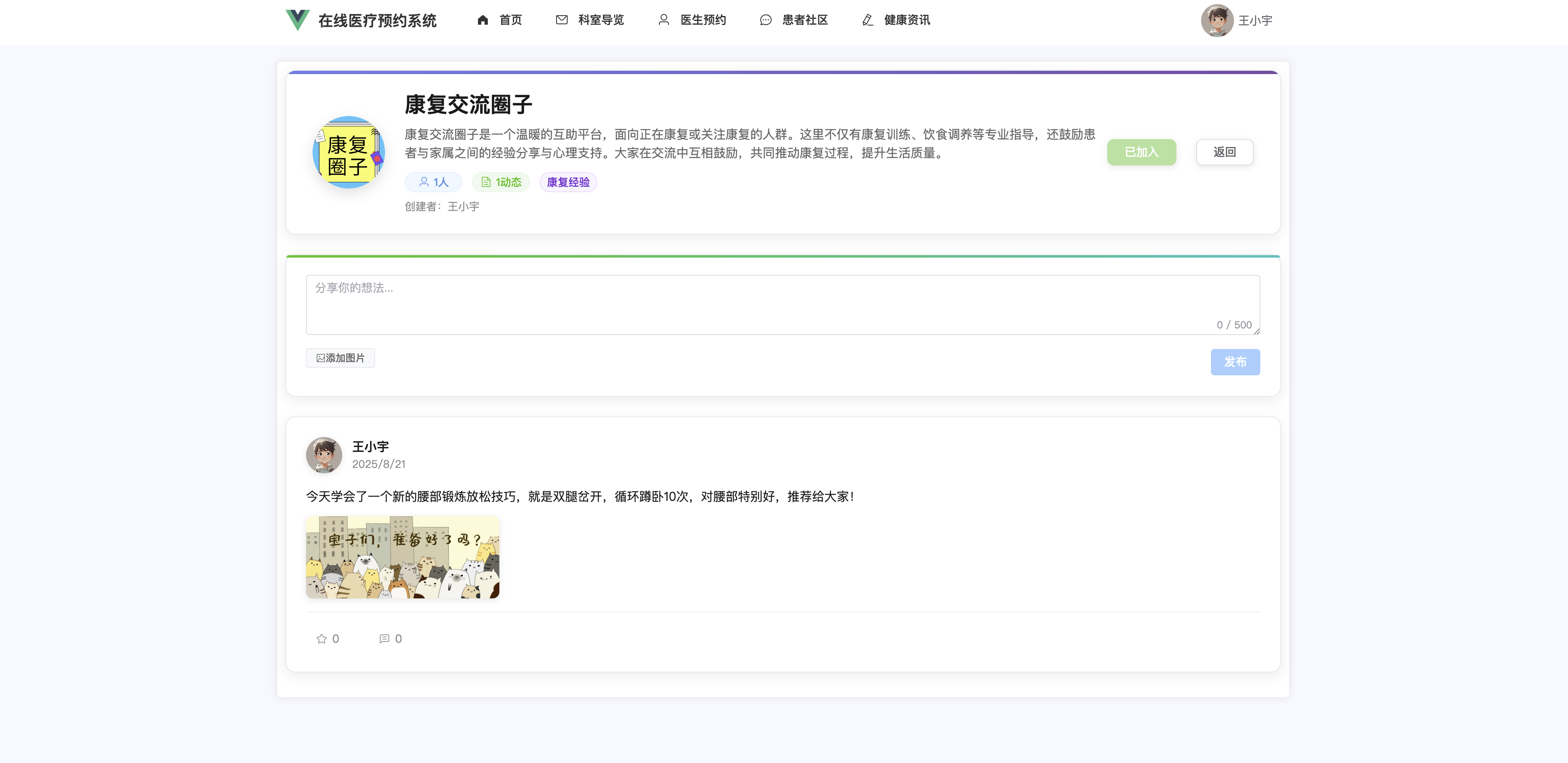Click the 返回 button
Screen dimensions: 1568x763
tap(1224, 152)
